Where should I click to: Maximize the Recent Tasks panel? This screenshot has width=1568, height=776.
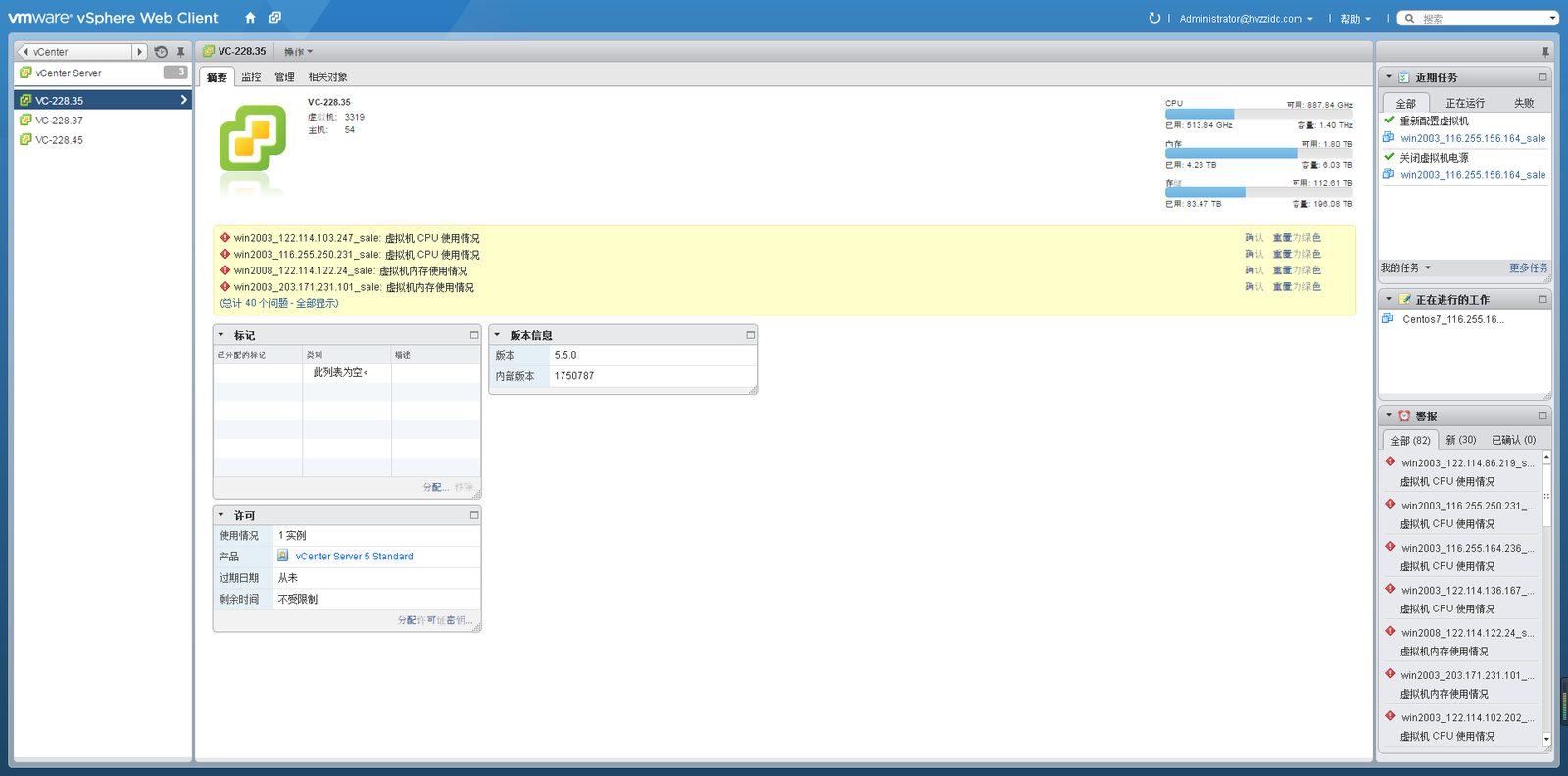pos(1543,77)
